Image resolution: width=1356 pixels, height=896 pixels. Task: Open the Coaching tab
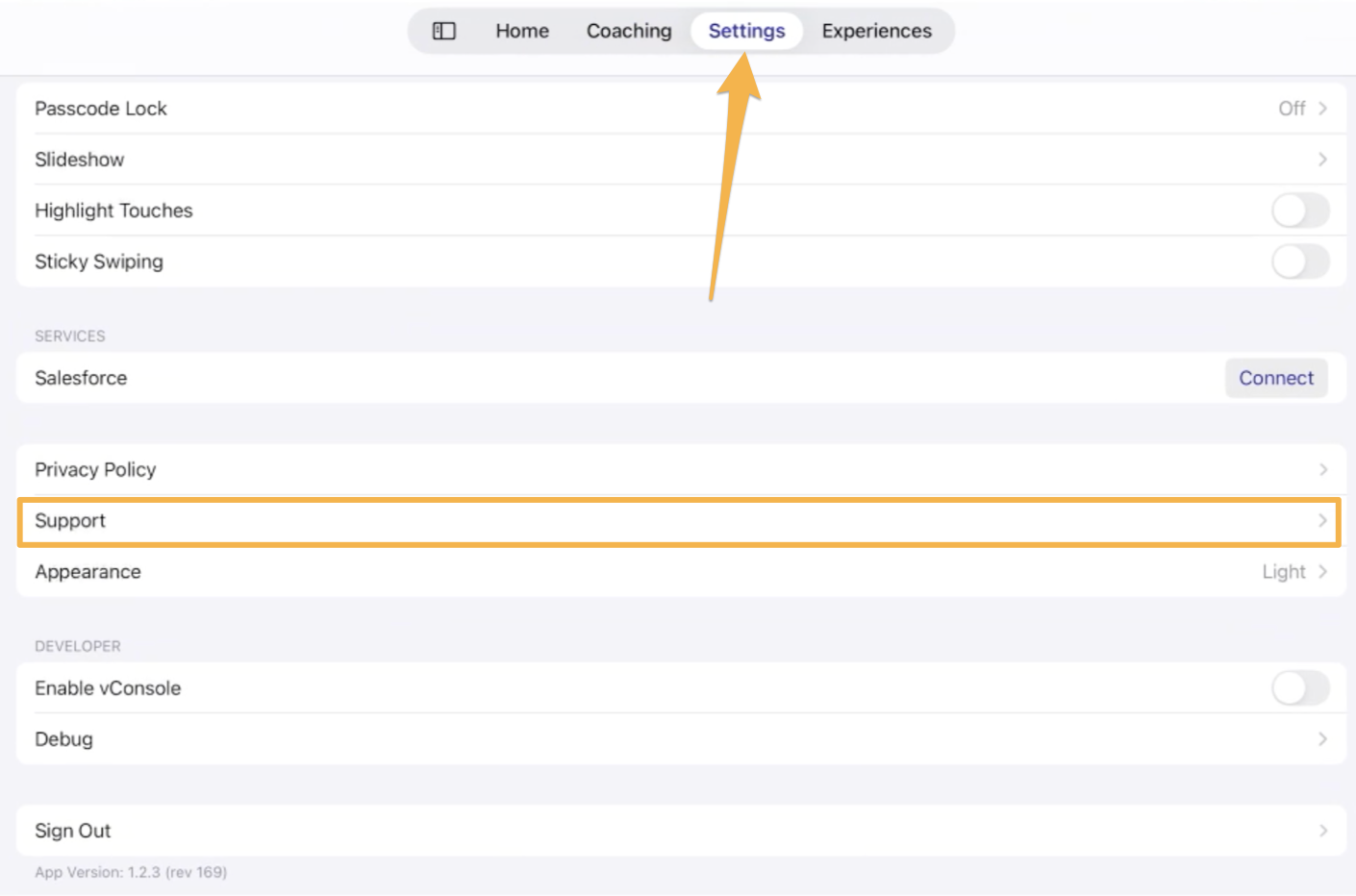point(629,30)
